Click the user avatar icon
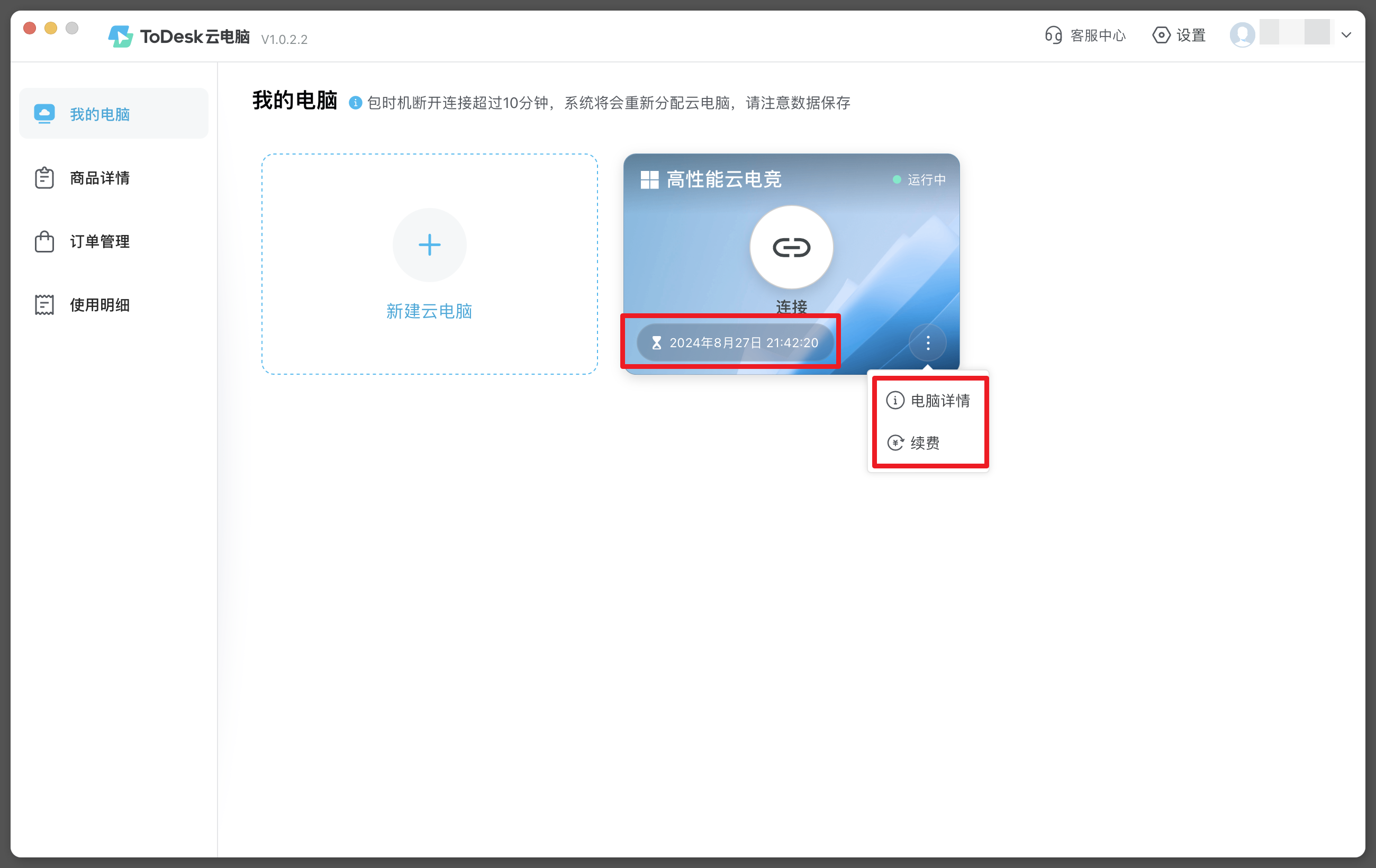 (x=1242, y=35)
